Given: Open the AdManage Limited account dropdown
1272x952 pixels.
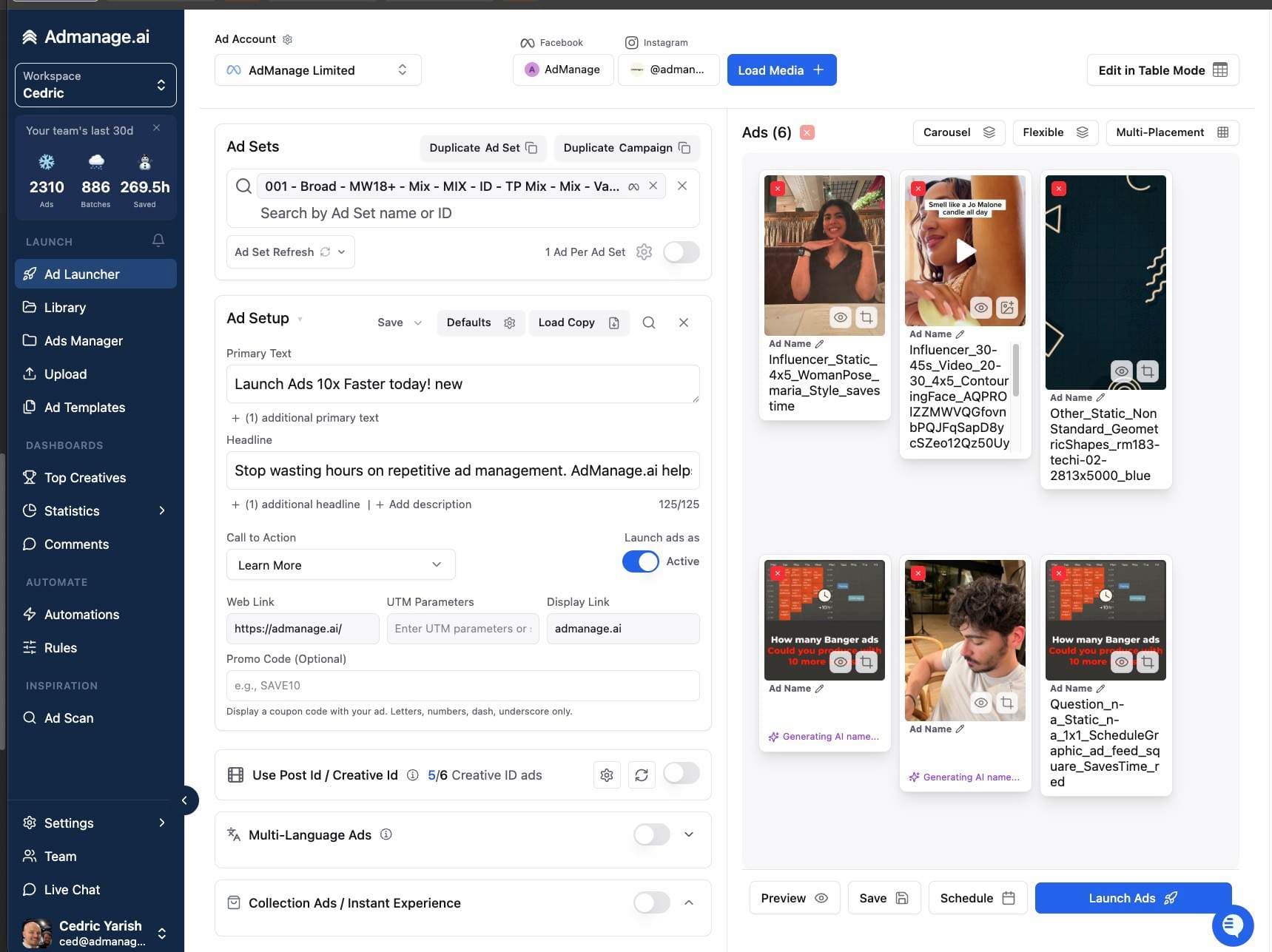Looking at the screenshot, I should pyautogui.click(x=317, y=70).
